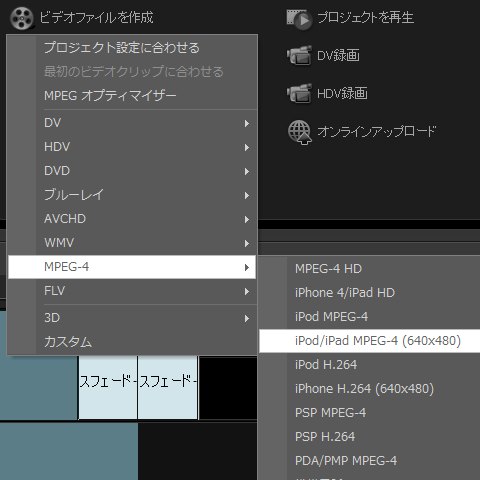
Task: Open the DVD submenu entry
Action: (132, 171)
